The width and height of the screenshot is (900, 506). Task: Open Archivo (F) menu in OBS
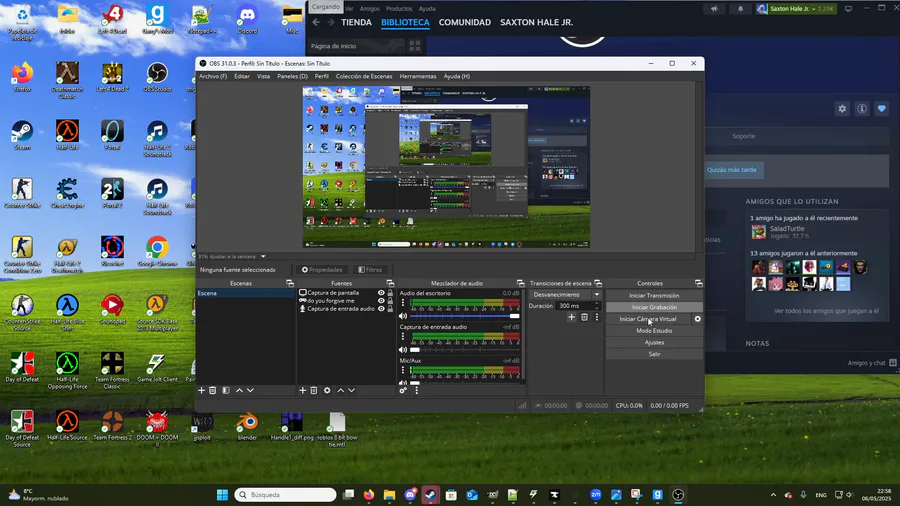(213, 76)
